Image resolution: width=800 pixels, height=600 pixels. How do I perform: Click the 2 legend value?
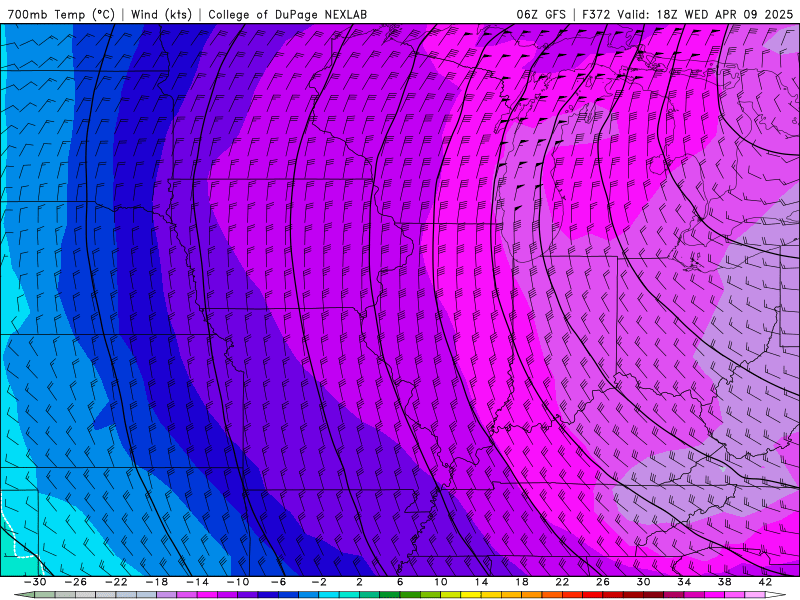pyautogui.click(x=359, y=582)
